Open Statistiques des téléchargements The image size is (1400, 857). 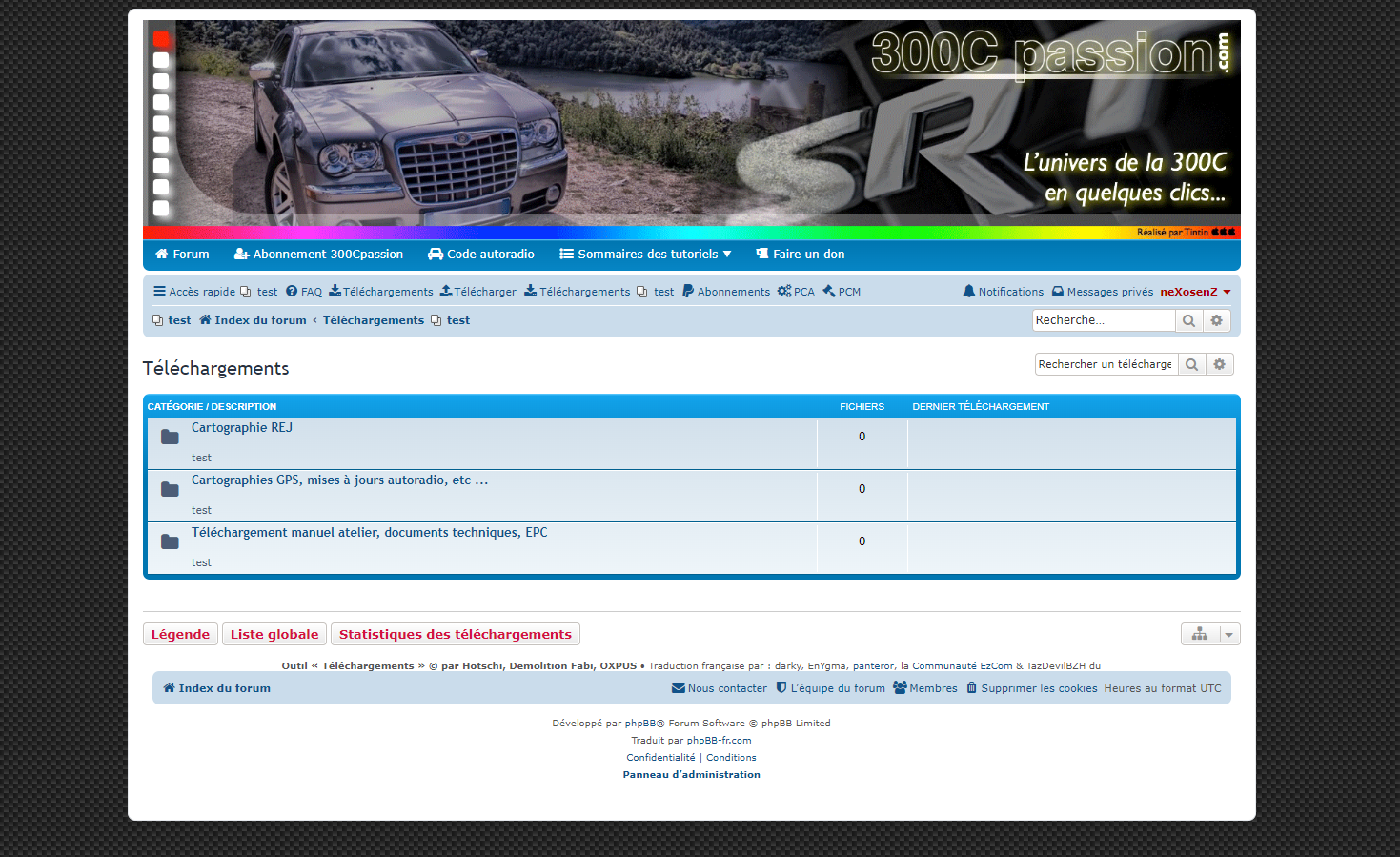point(456,634)
